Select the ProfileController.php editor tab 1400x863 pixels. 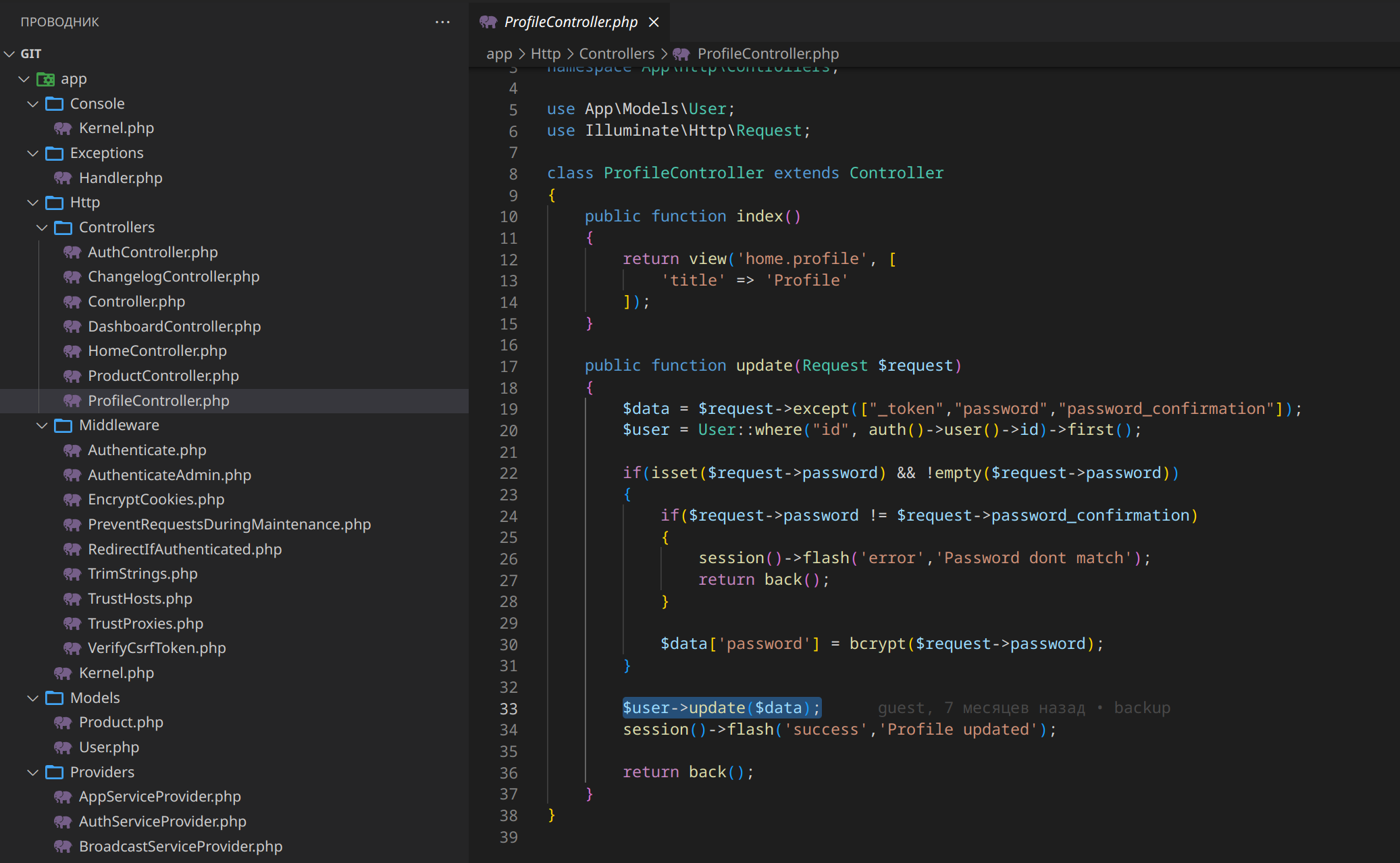pos(569,22)
